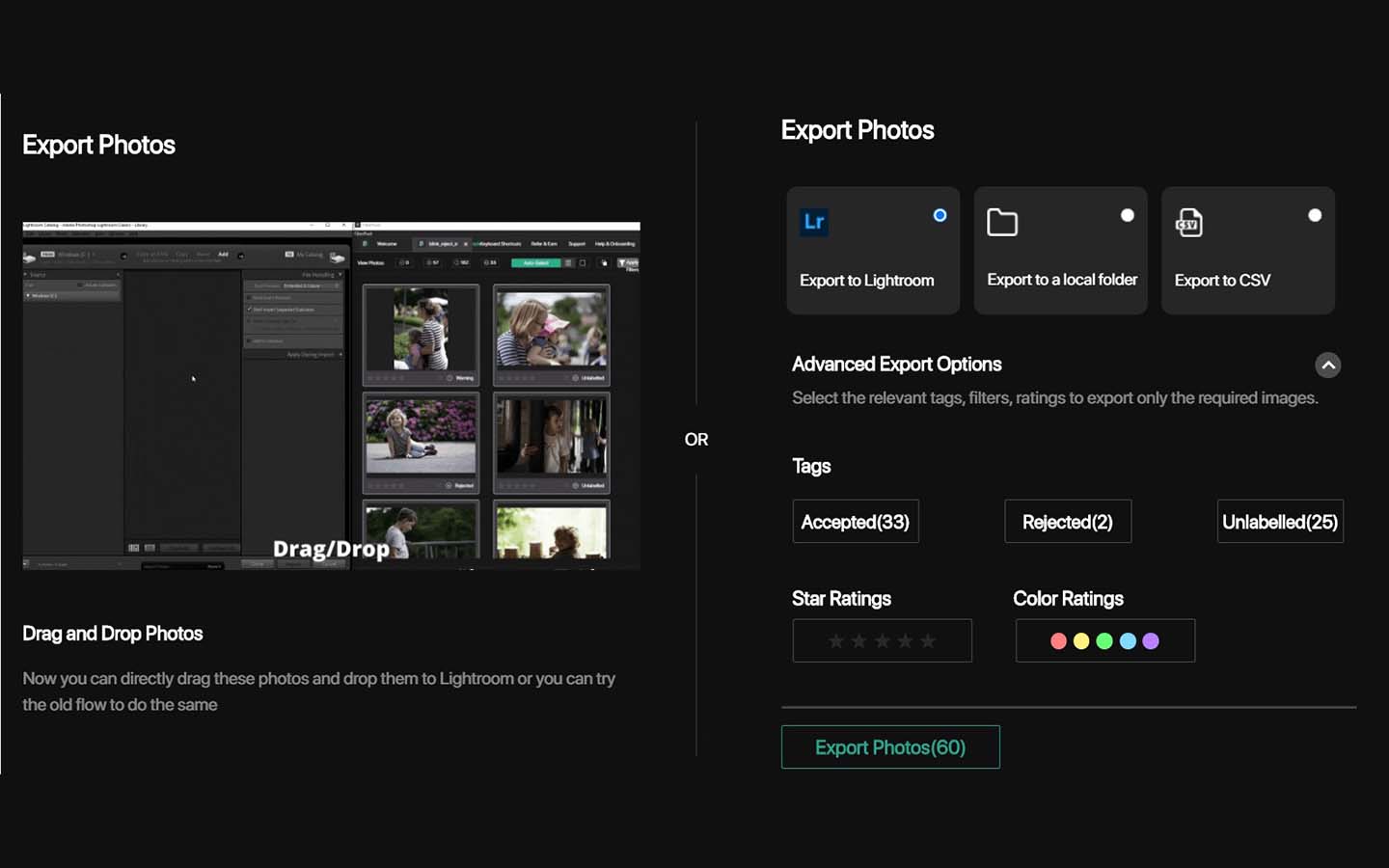Viewport: 1389px width, 868px height.
Task: Select the first star in Star Ratings
Action: pos(836,639)
